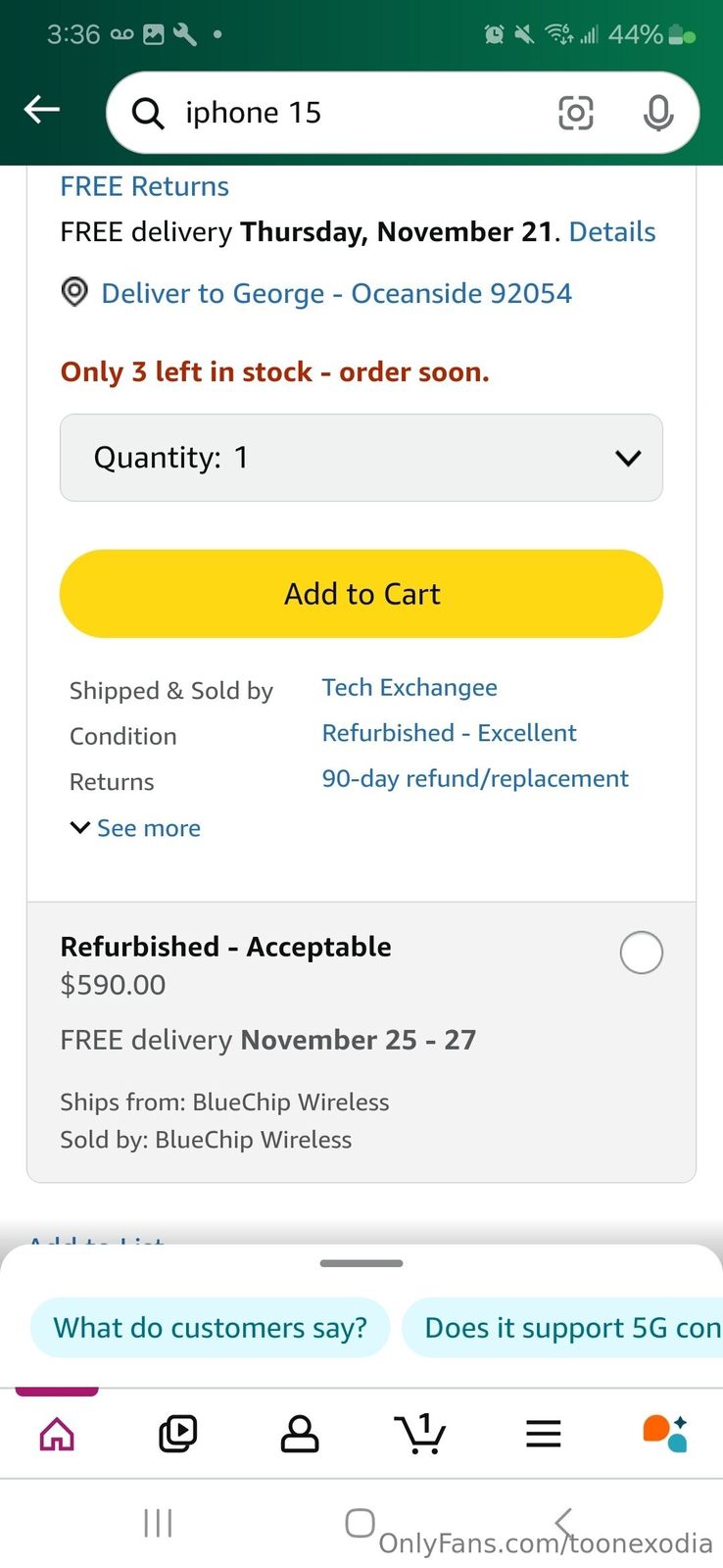
Task: Open the Rufus AI assistant icon
Action: coord(664,1433)
